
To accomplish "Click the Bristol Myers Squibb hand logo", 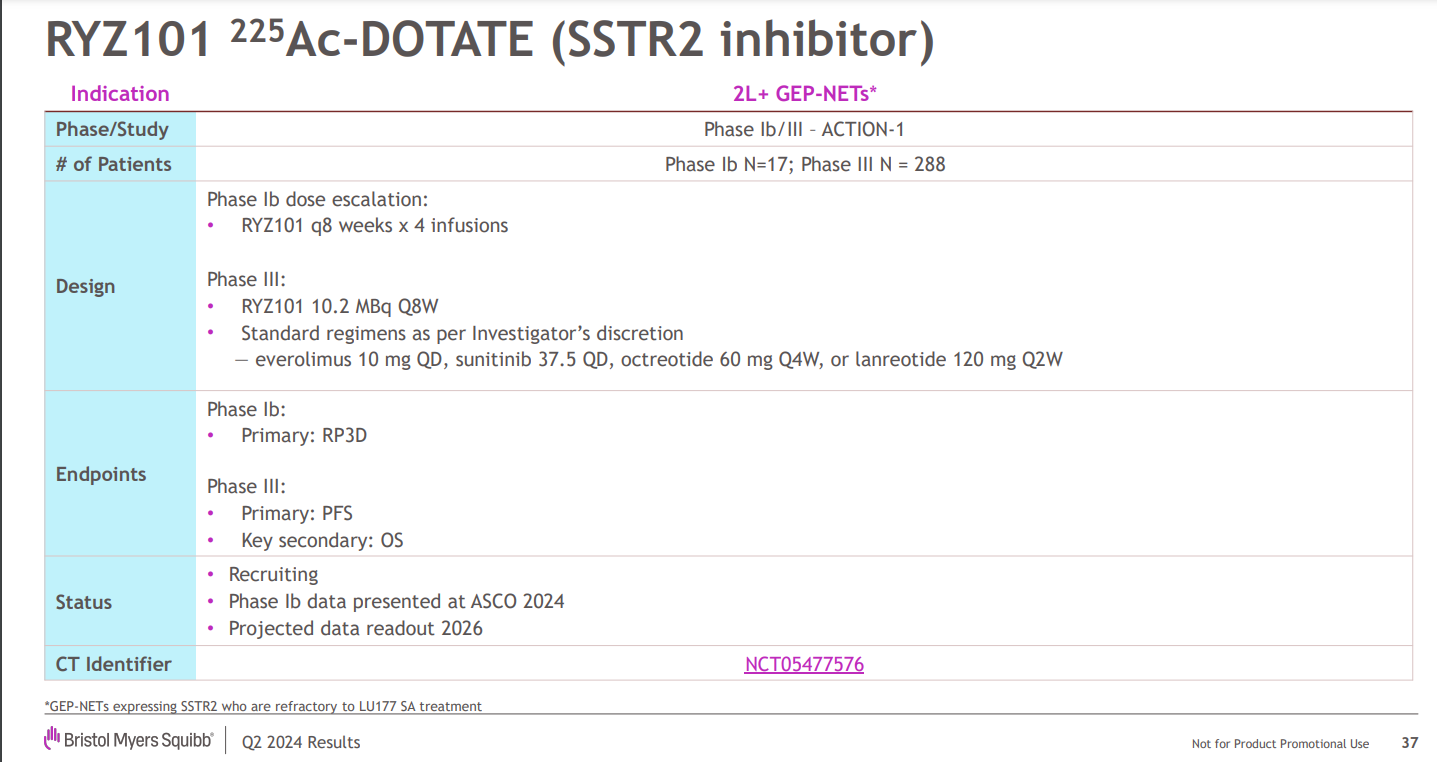I will point(52,739).
